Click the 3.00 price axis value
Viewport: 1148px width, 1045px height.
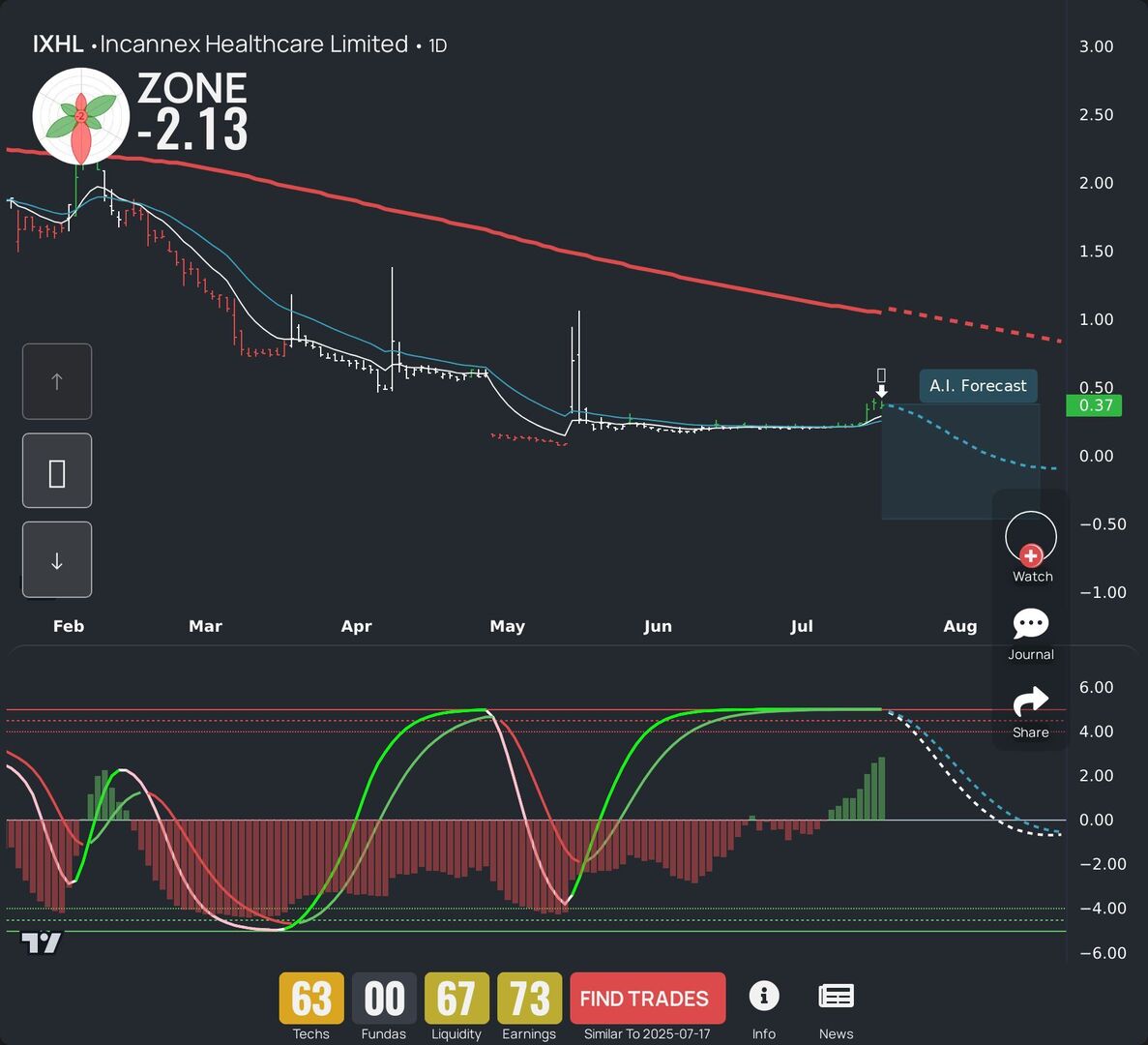coord(1096,46)
